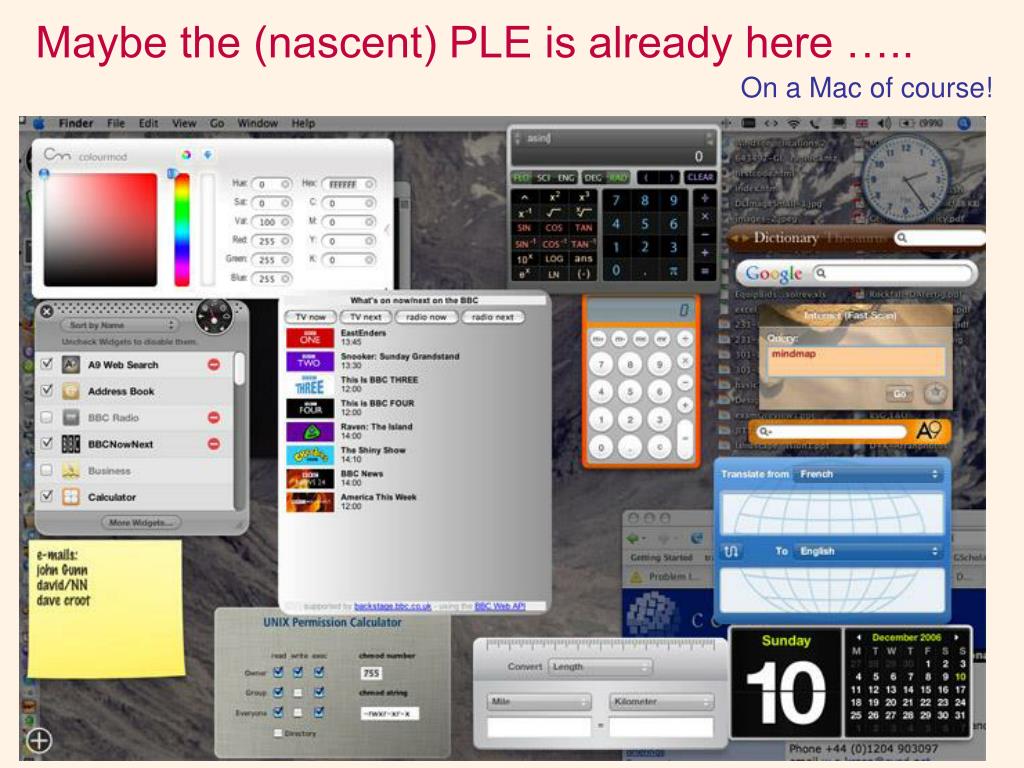1024x768 pixels.
Task: Click radio next button
Action: click(492, 317)
